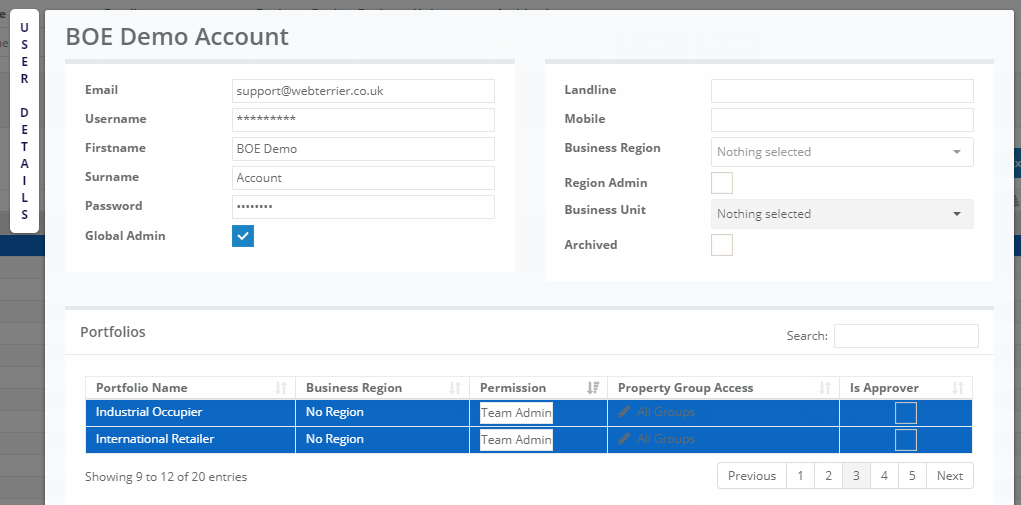Open the Business Region dropdown
Viewport: 1021px width, 505px height.
point(842,152)
